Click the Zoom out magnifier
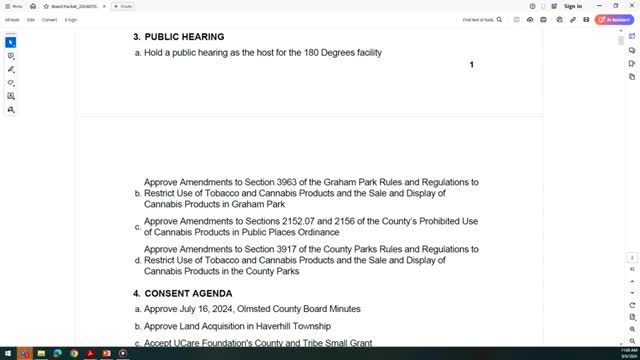Image resolution: width=640 pixels, height=360 pixels. click(x=632, y=341)
